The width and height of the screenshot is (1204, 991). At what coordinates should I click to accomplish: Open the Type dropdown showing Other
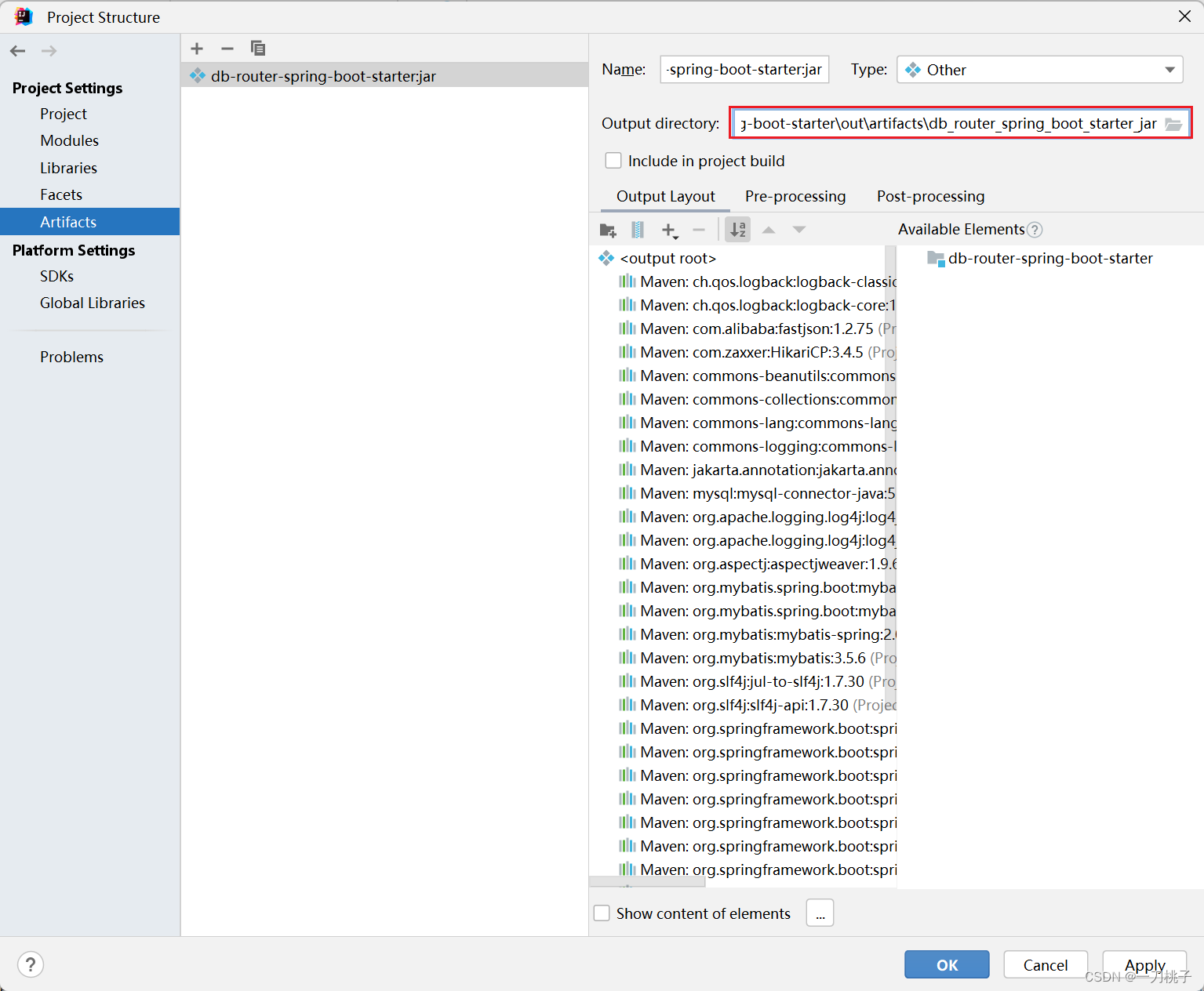(1168, 69)
